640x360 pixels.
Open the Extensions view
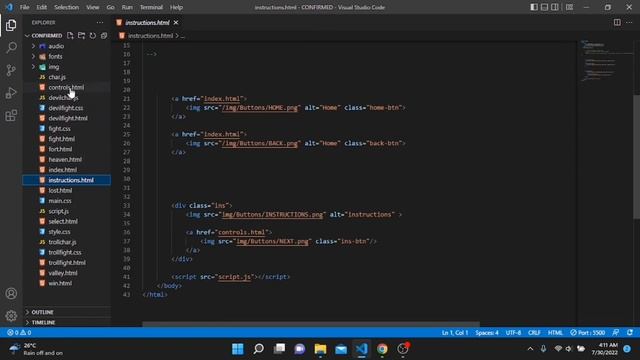pyautogui.click(x=11, y=116)
